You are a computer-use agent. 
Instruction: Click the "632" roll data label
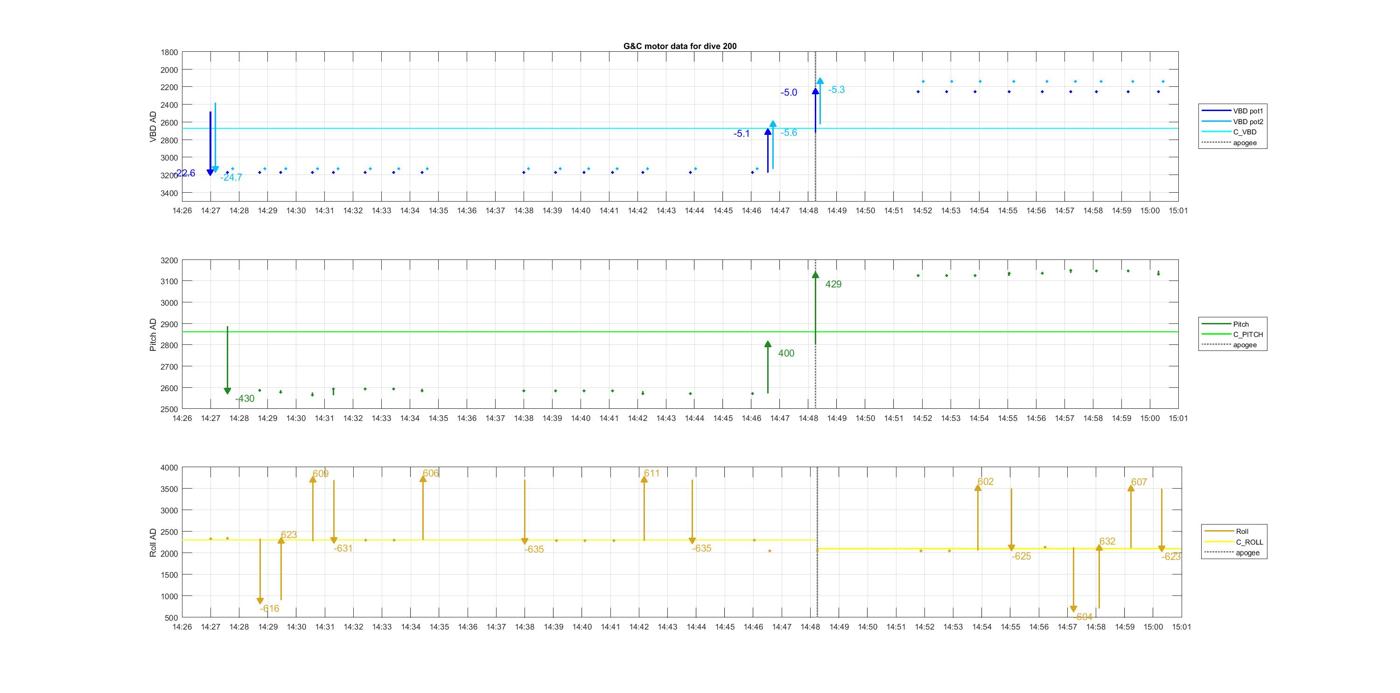(1107, 541)
